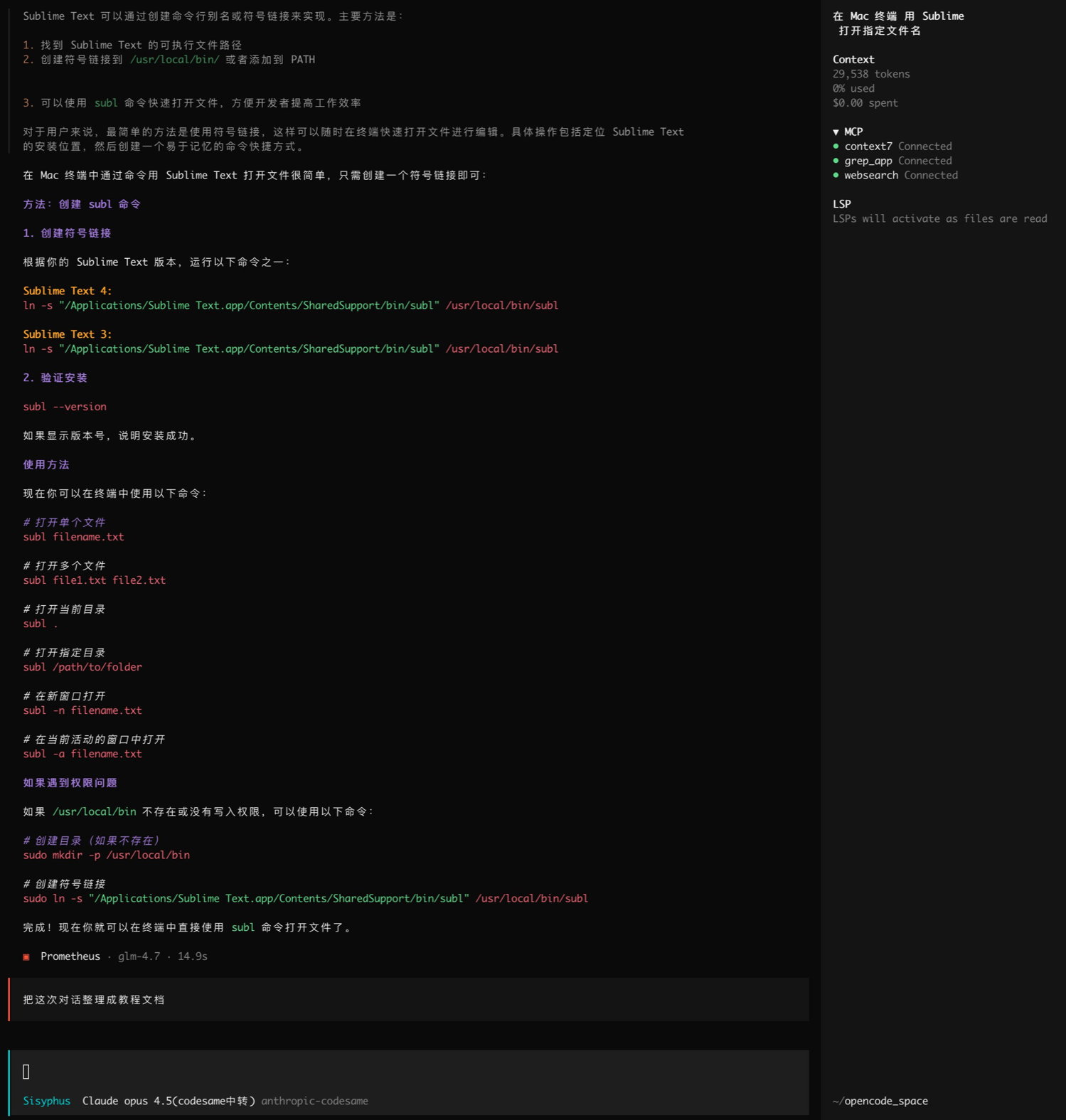
Task: Click the heading 1. 创建符号链接
Action: [67, 233]
